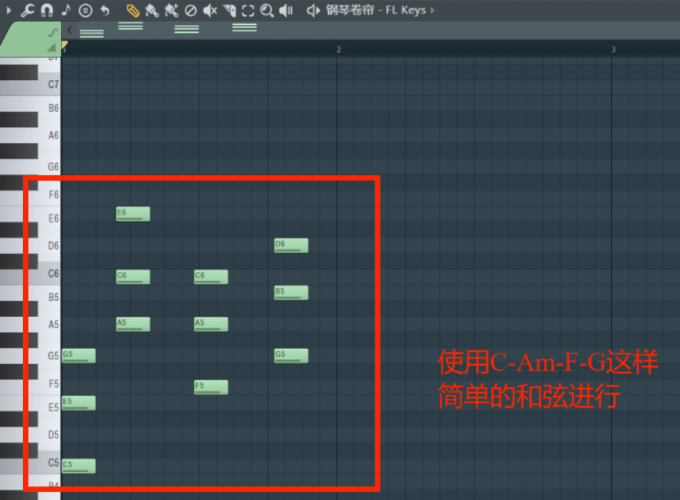Select the B5 note in the grid
This screenshot has height=500, width=680.
291,293
